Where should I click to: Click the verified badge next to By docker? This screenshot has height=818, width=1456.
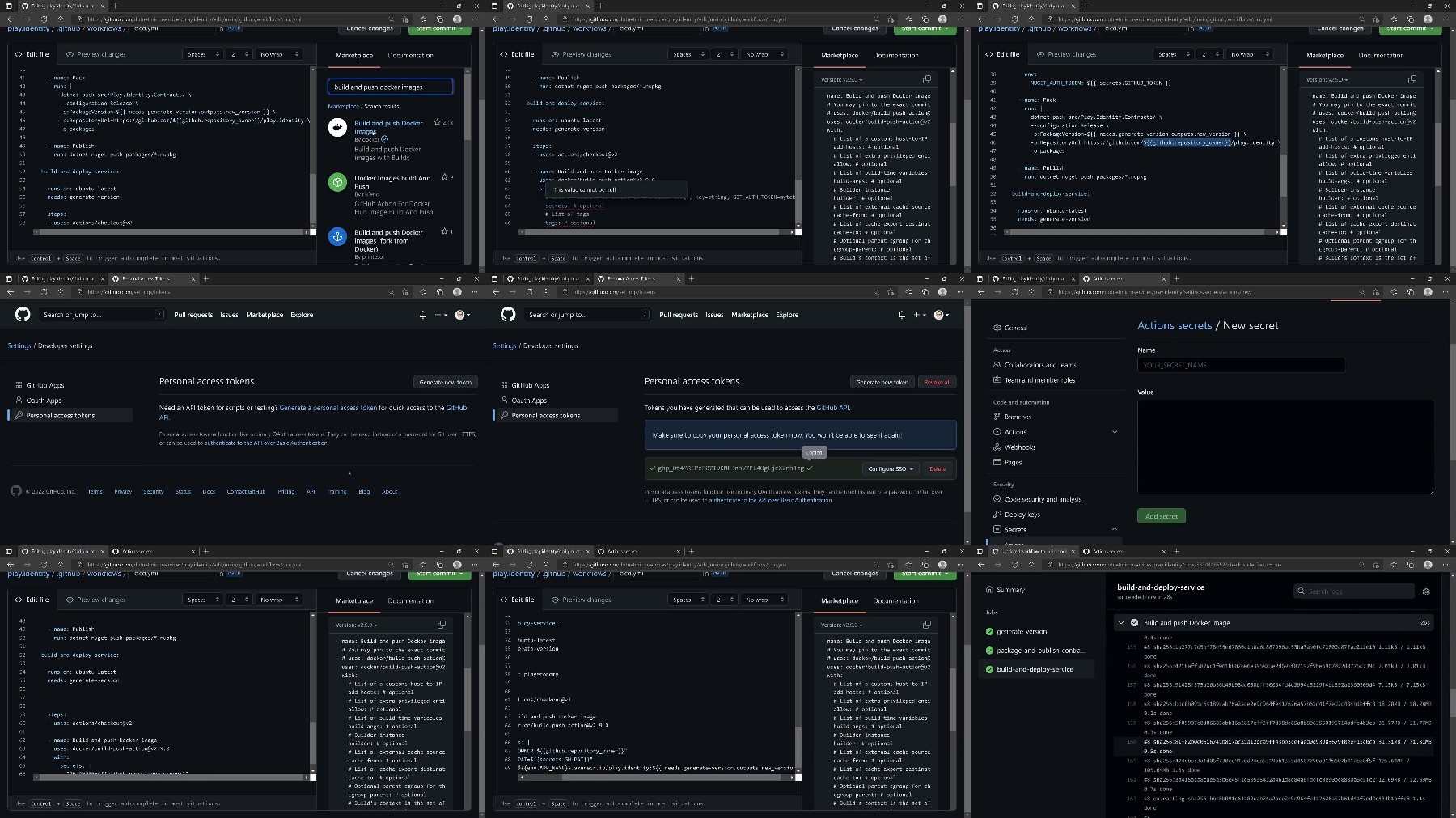(384, 139)
